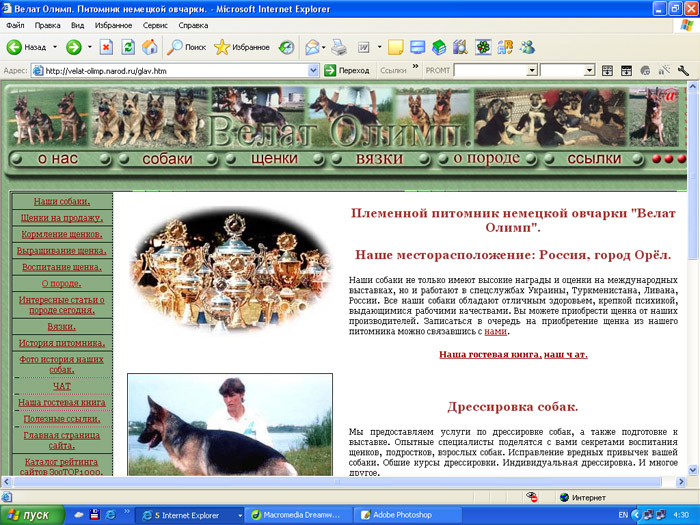
Task: Open the Mail envelope icon
Action: [x=312, y=47]
